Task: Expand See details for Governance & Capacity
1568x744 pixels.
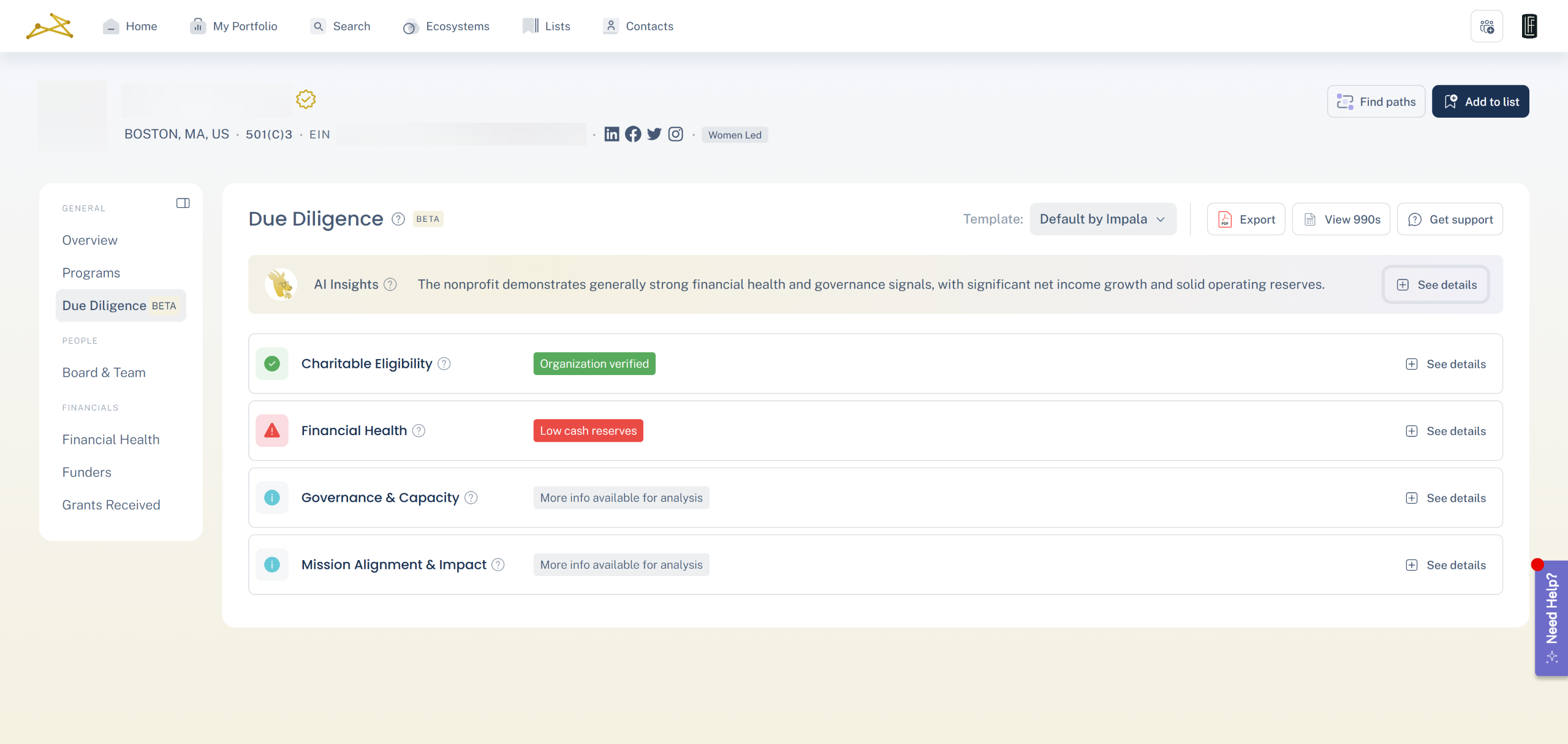Action: click(1446, 498)
